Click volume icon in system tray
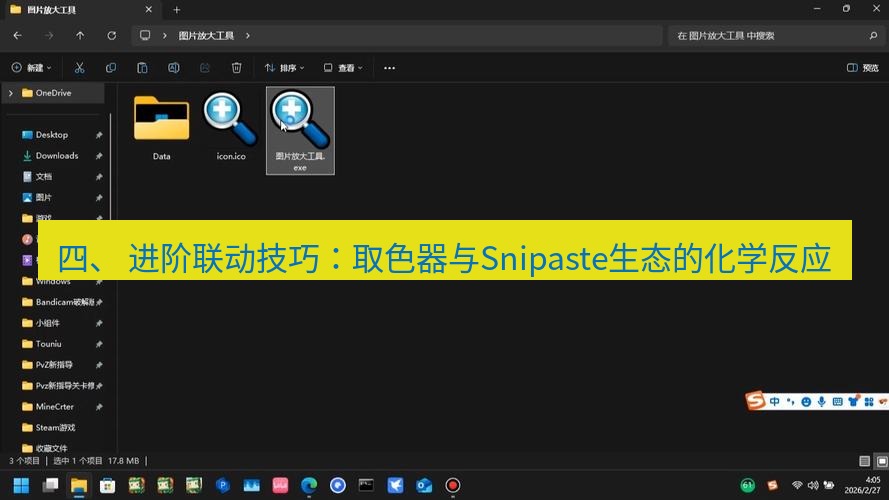 coord(812,485)
